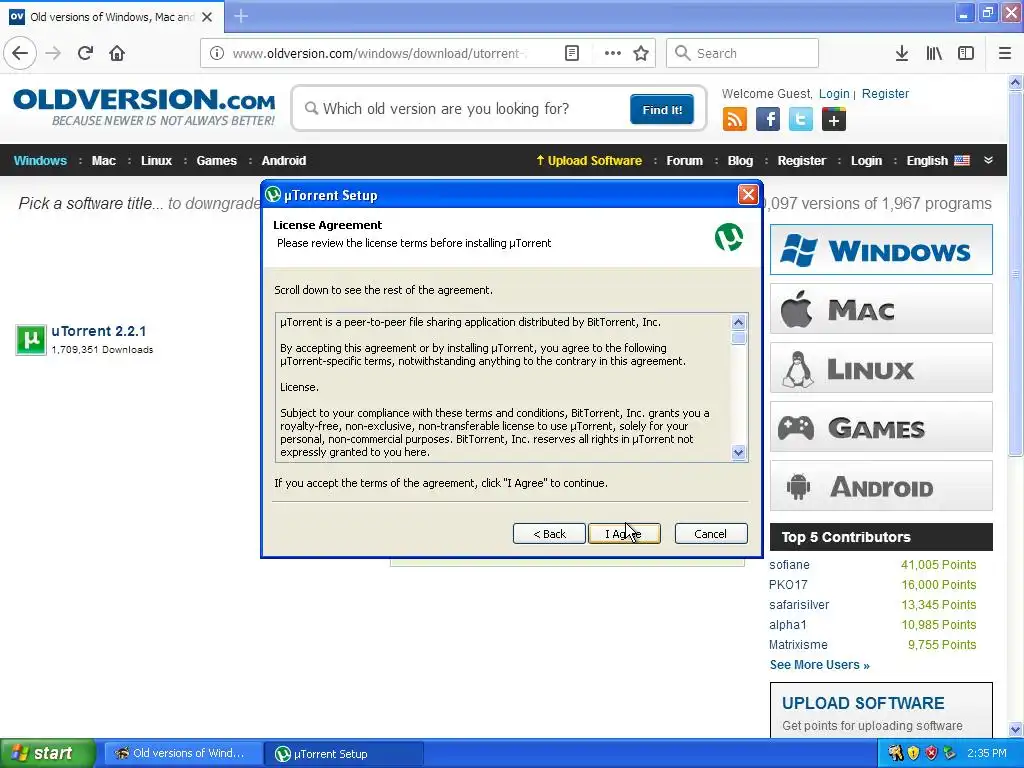The height and width of the screenshot is (768, 1024).
Task: Click the UPLOAD SOFTWARE heading
Action: [x=863, y=703]
